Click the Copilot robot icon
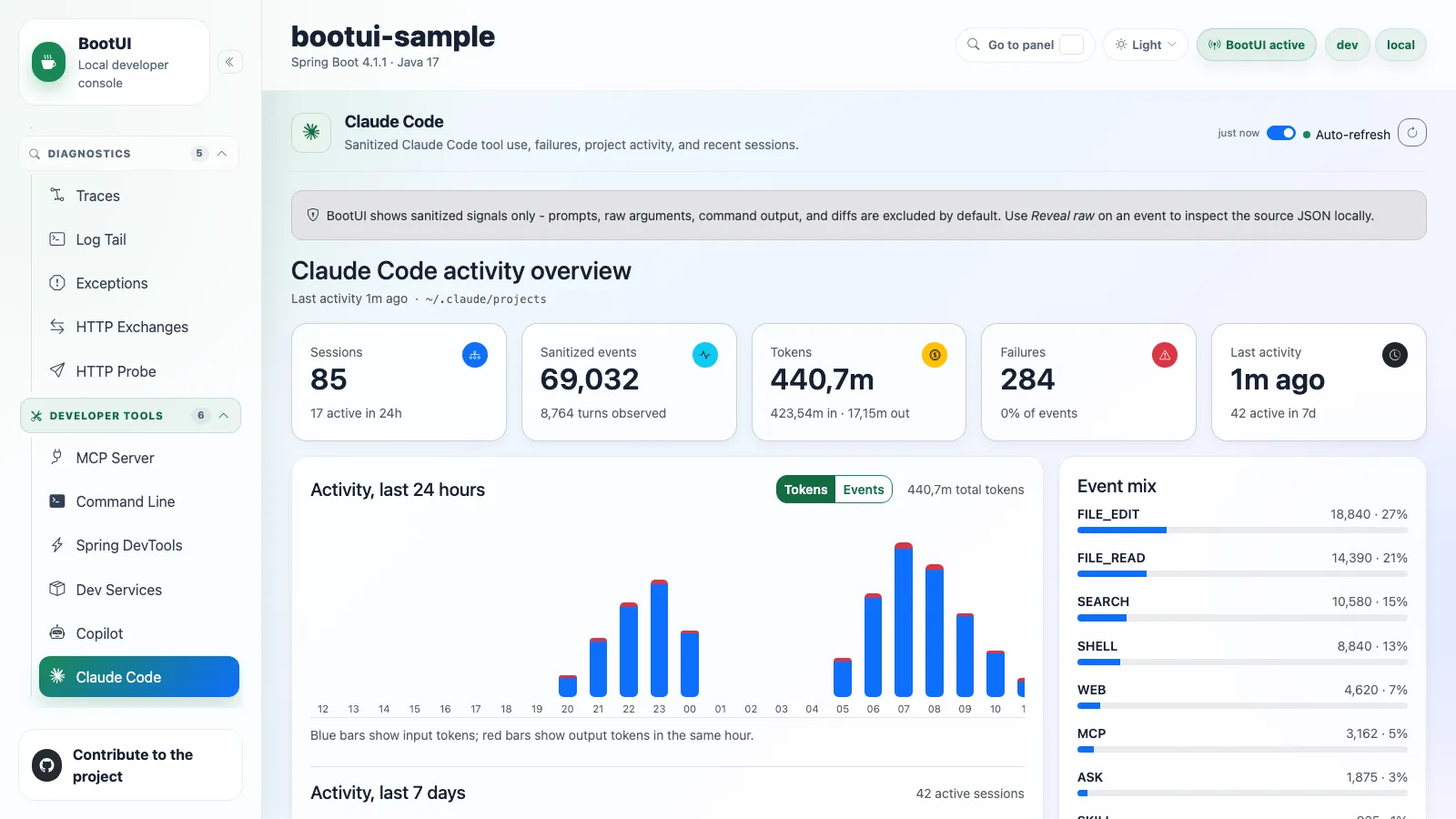This screenshot has width=1456, height=819. coord(57,632)
